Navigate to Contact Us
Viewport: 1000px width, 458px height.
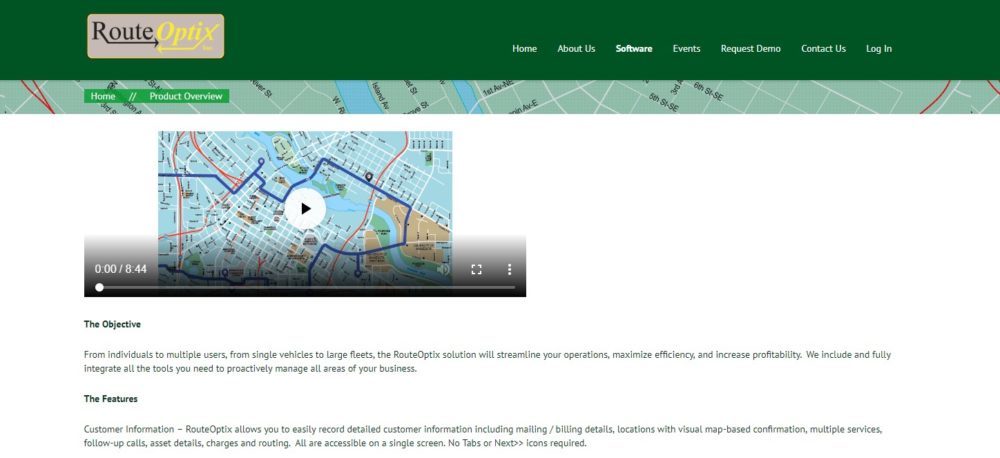[x=823, y=49]
